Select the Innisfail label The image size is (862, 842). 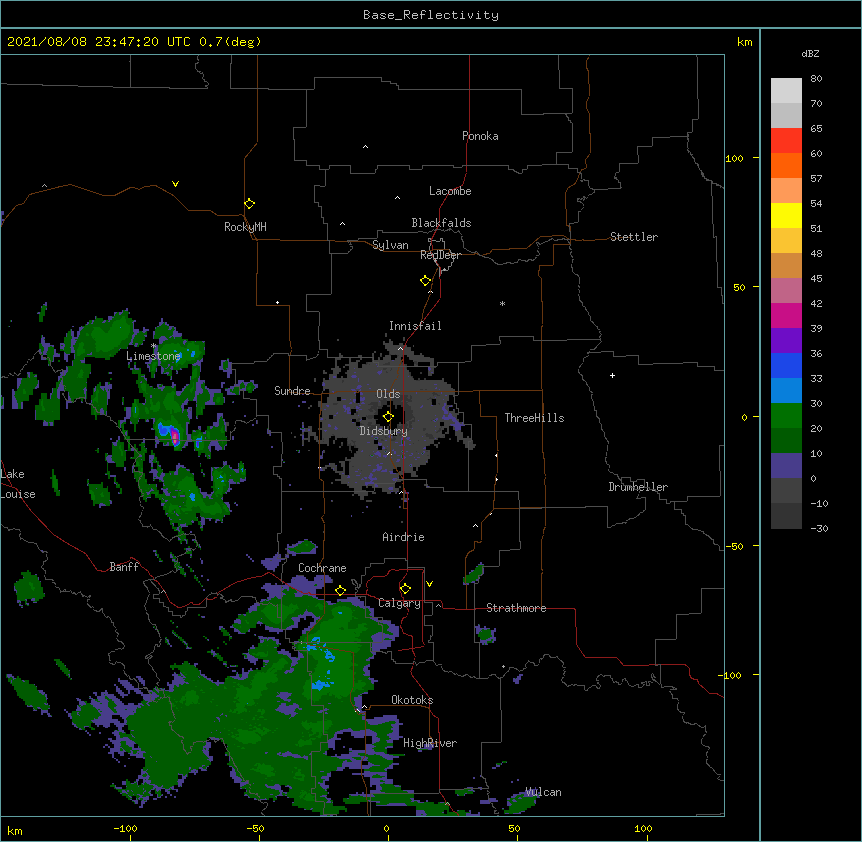pos(415,326)
